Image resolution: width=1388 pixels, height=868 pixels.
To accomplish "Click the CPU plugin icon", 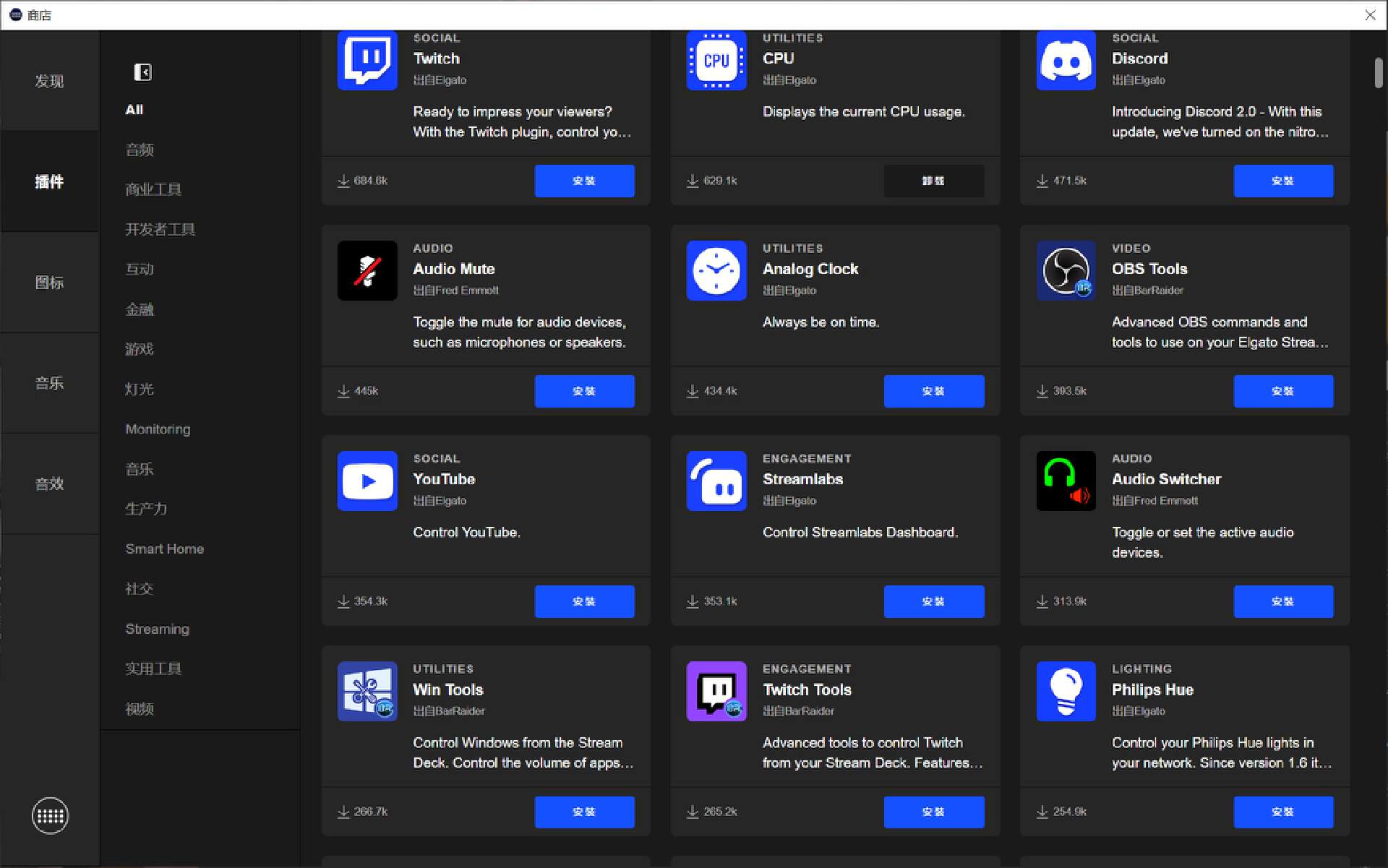I will coord(716,60).
